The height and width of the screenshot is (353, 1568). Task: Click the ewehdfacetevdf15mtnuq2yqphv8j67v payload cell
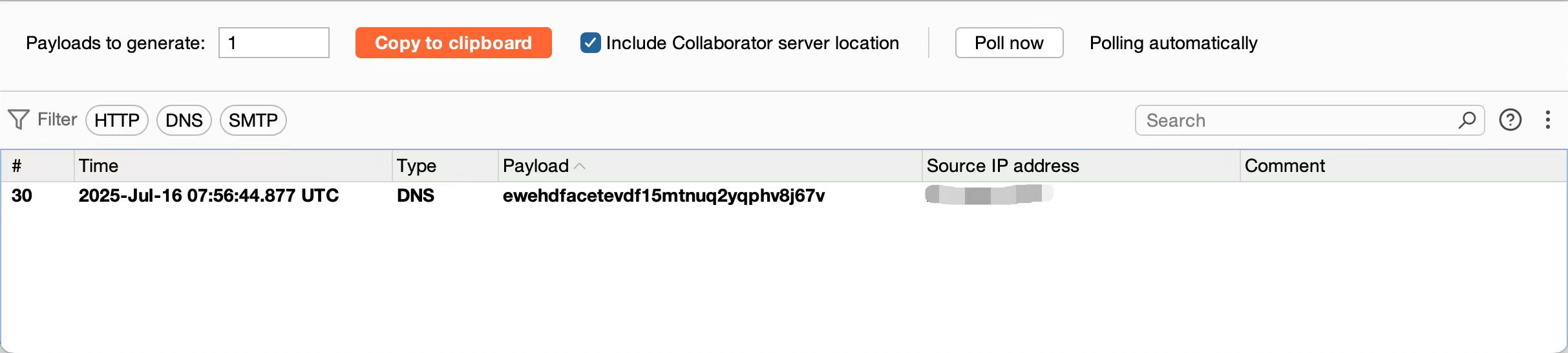click(664, 195)
